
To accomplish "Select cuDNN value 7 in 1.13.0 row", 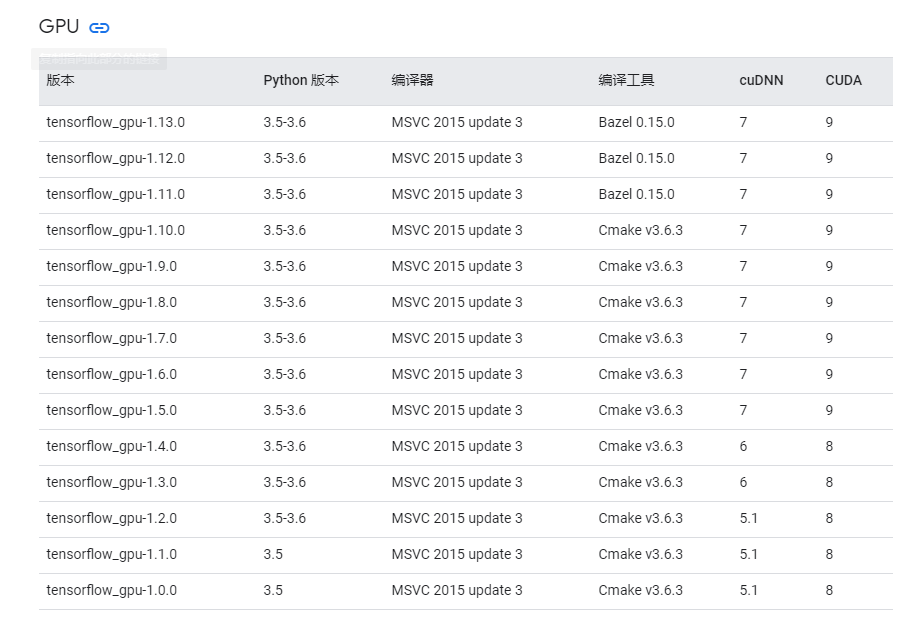I will click(744, 122).
